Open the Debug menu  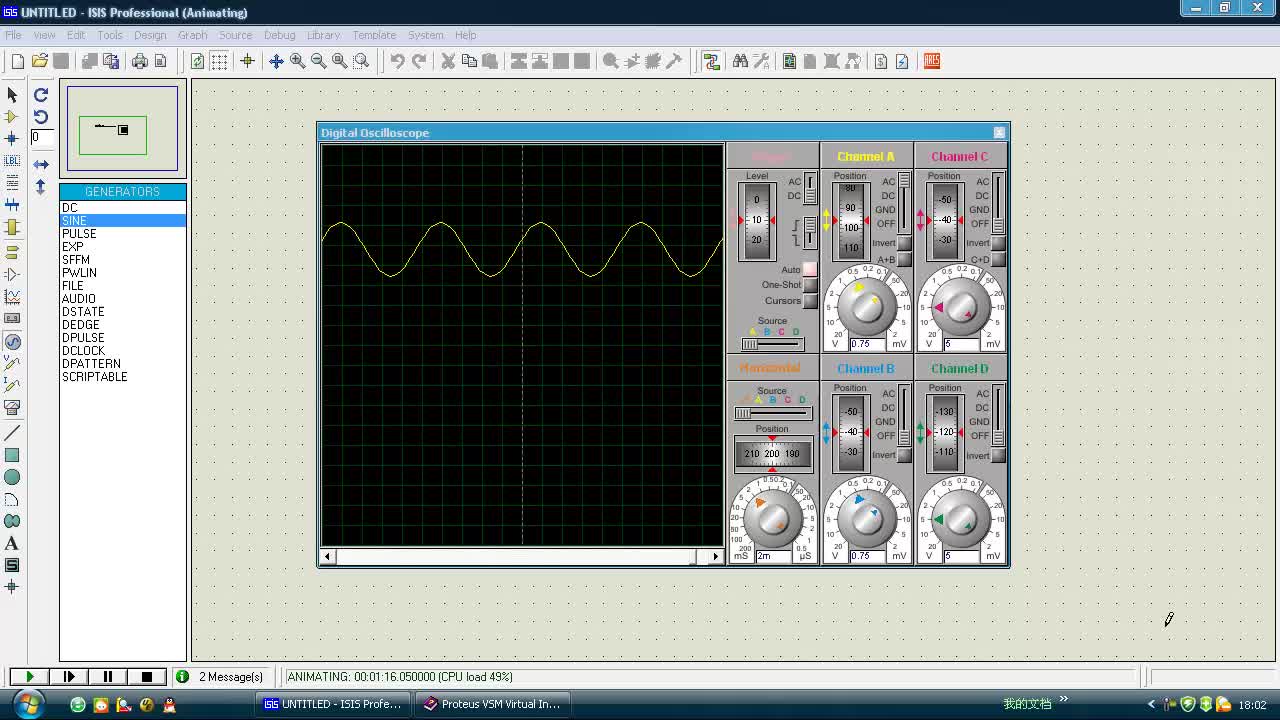click(279, 35)
